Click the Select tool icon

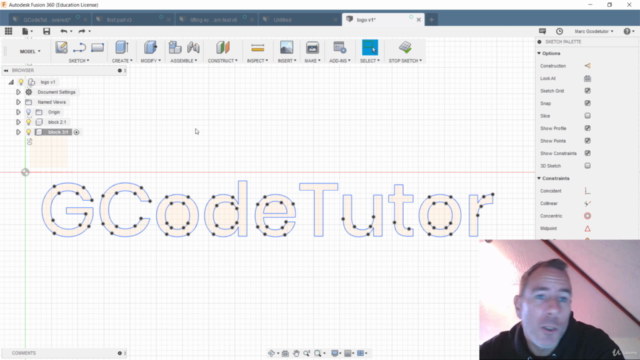click(x=370, y=47)
